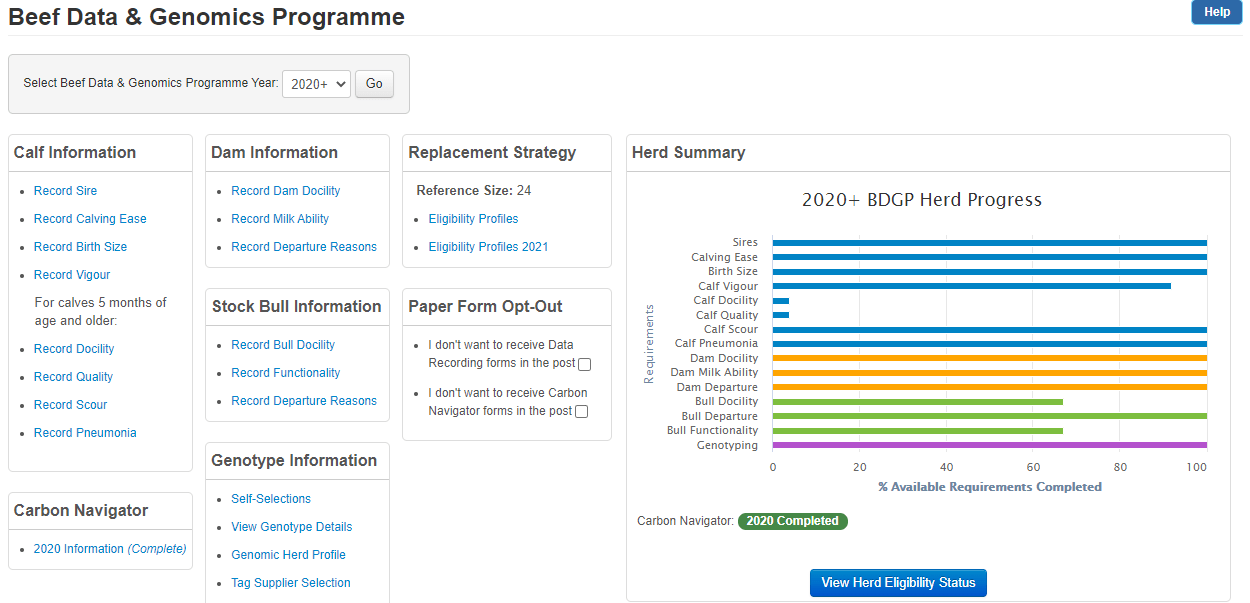The image size is (1250, 603).
Task: Open Eligibility Profiles 2021 link
Action: pos(488,247)
